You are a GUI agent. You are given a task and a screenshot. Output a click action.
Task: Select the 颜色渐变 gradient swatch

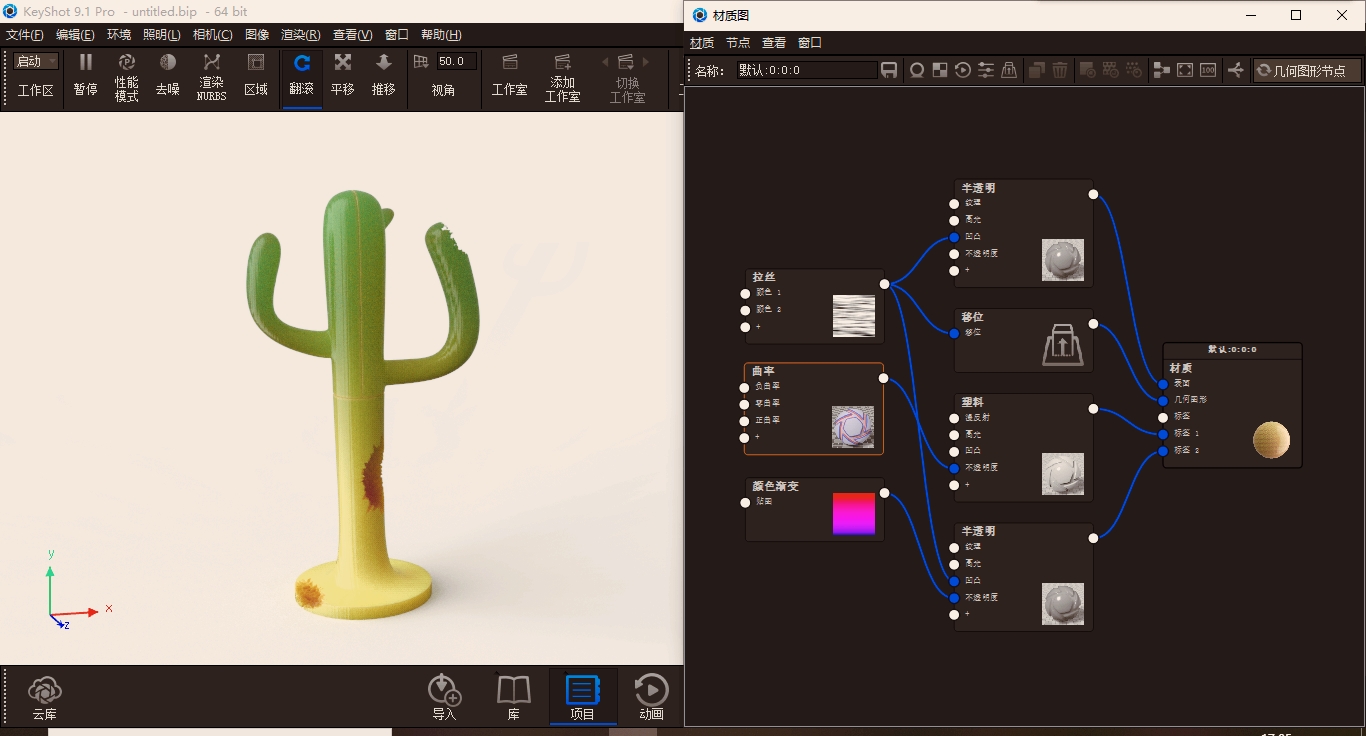click(855, 512)
